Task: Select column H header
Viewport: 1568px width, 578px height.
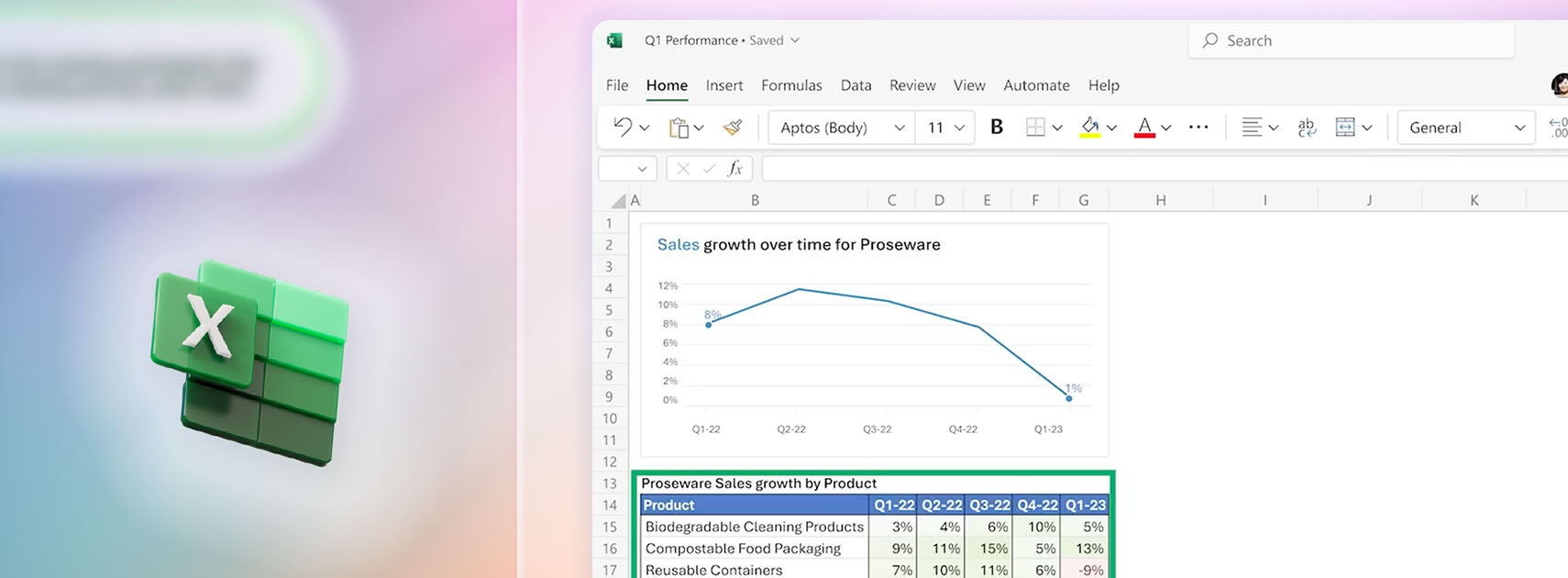Action: tap(1161, 200)
